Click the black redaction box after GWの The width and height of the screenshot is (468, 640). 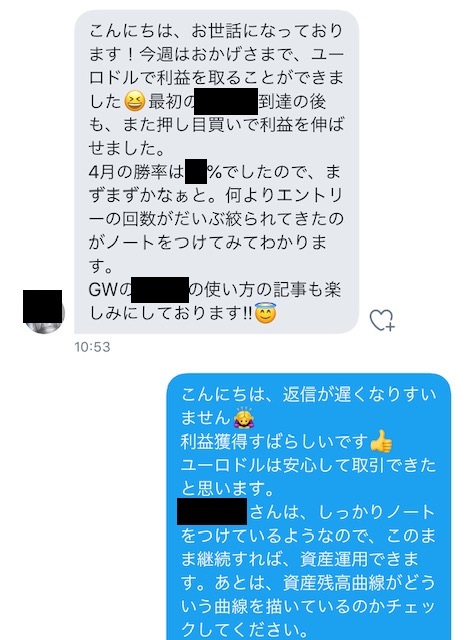click(x=160, y=290)
